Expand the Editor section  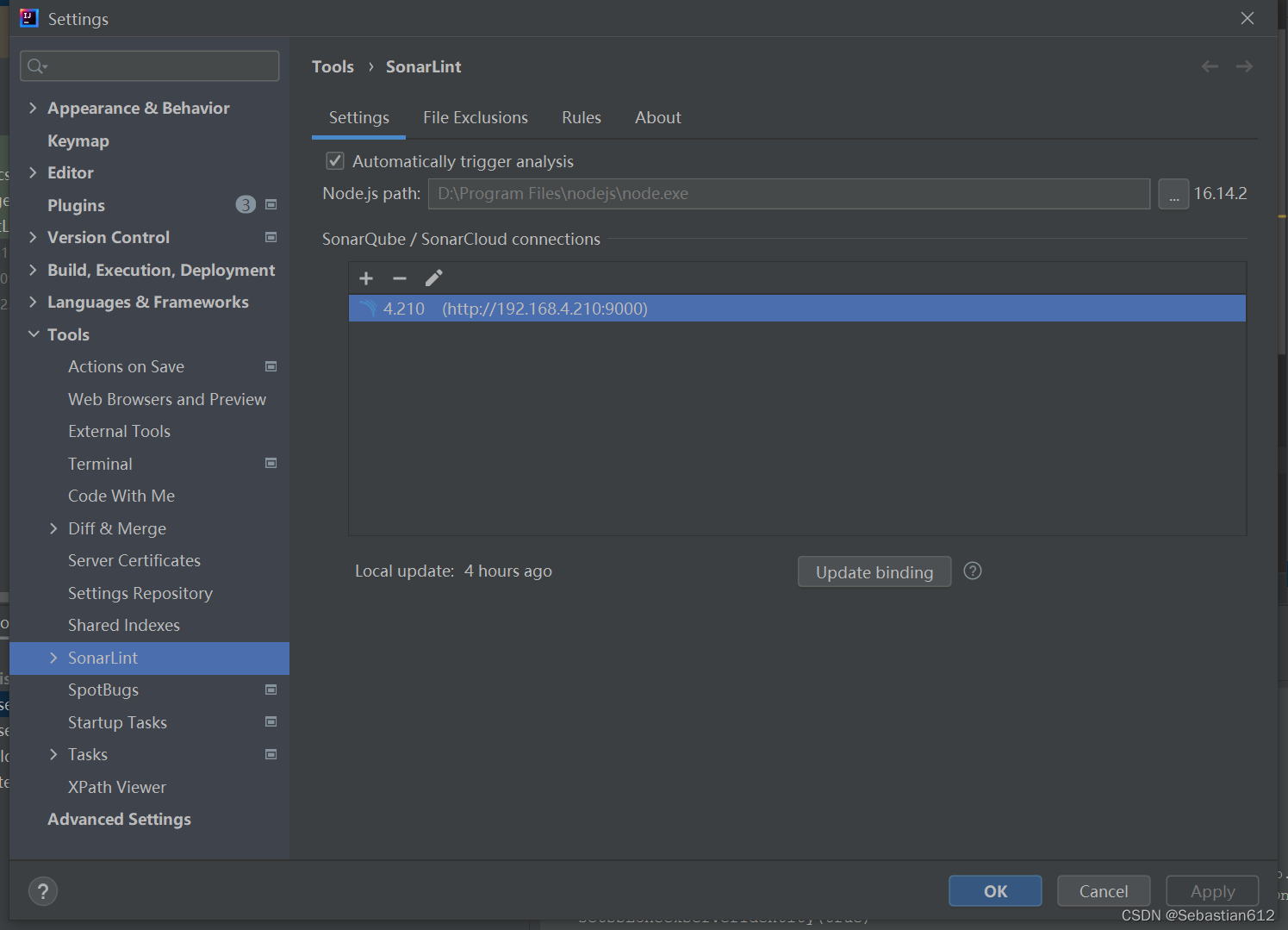click(33, 172)
